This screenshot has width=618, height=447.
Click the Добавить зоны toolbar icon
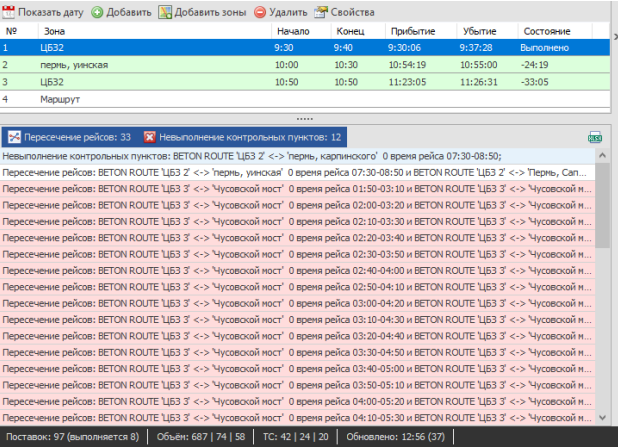point(166,12)
